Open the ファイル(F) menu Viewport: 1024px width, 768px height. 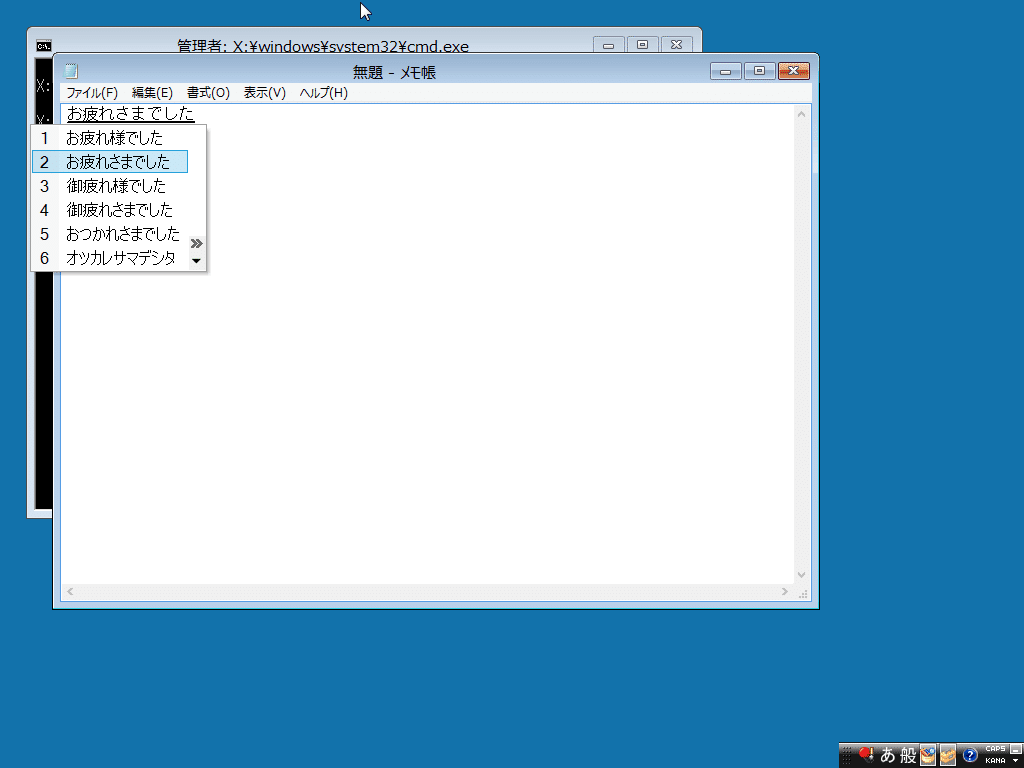point(92,93)
